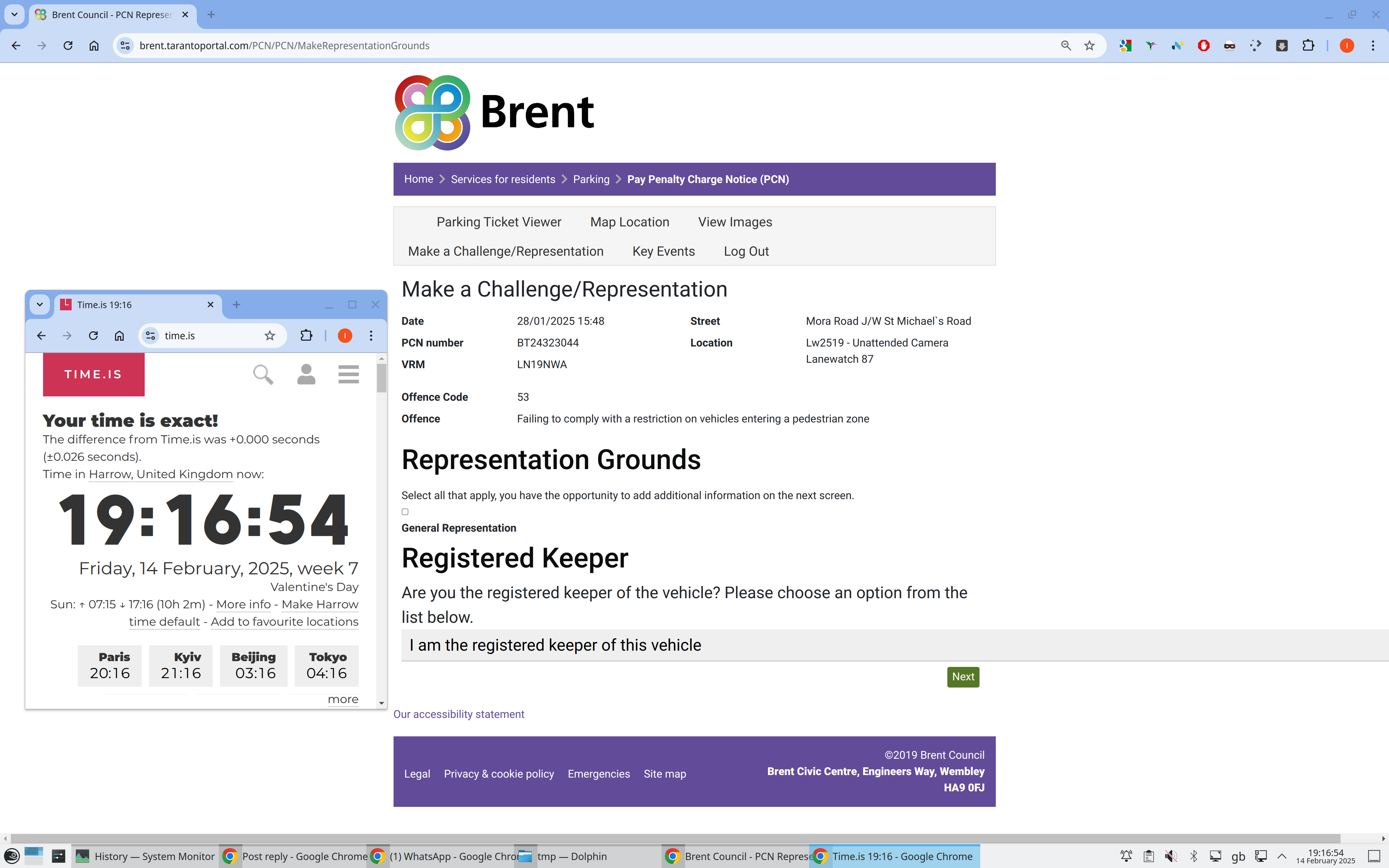Open Our accessibility statement link
The height and width of the screenshot is (868, 1389).
[x=459, y=714]
